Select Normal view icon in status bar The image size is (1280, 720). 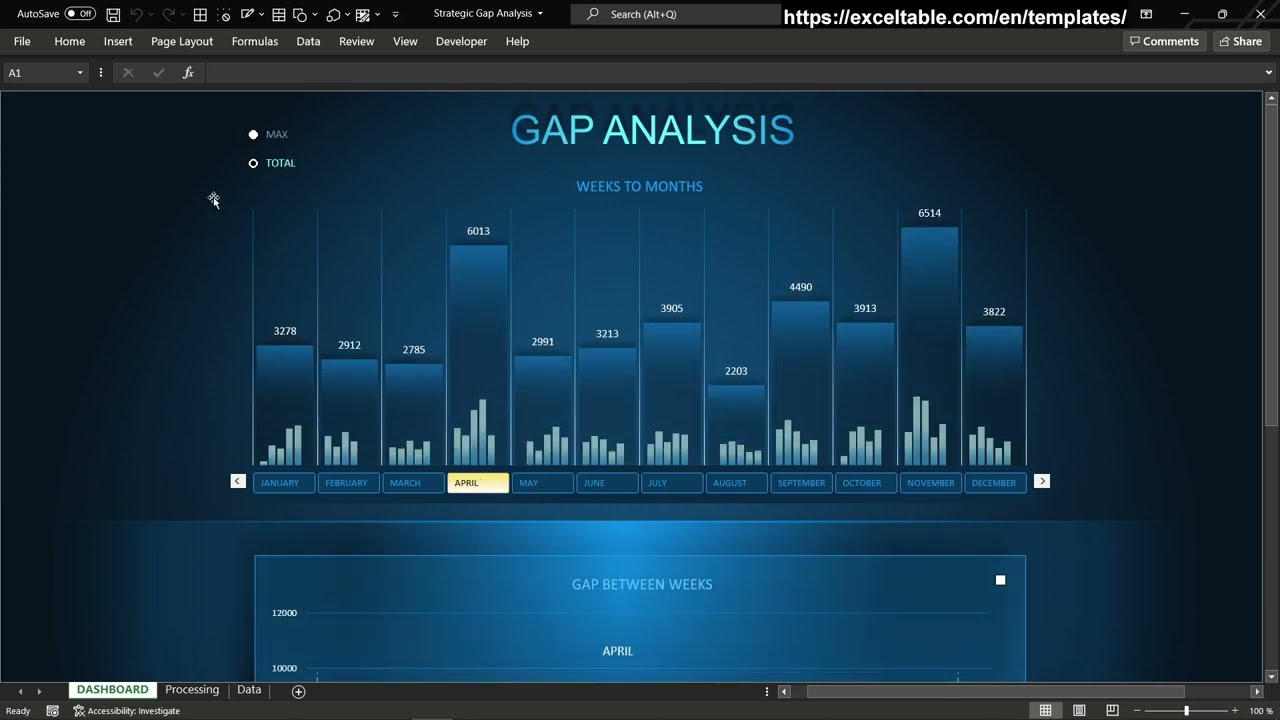[x=1045, y=711]
